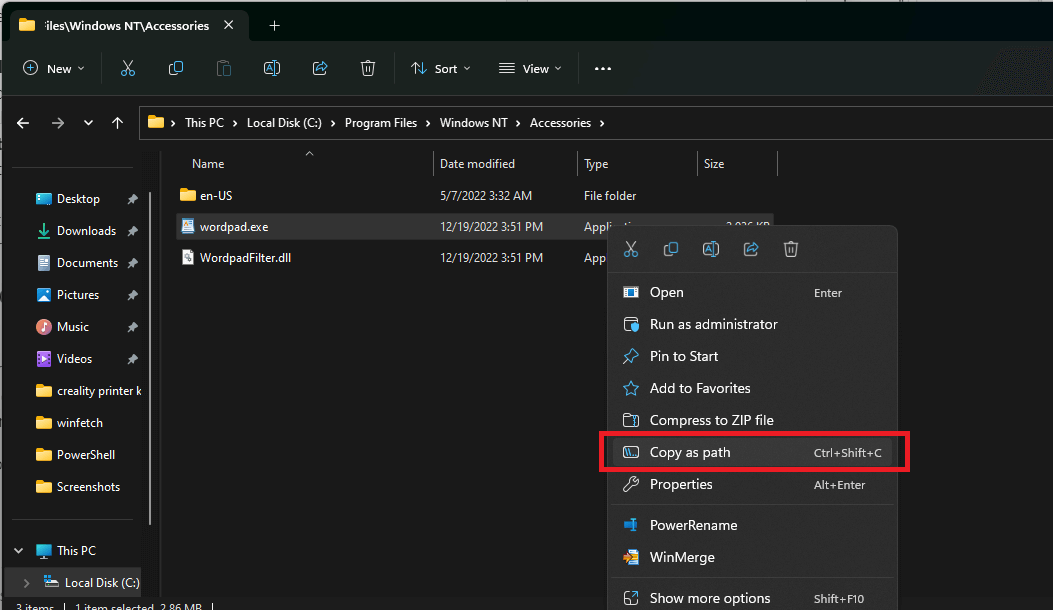Sort by the Date modified column header
1053x610 pixels.
click(477, 164)
